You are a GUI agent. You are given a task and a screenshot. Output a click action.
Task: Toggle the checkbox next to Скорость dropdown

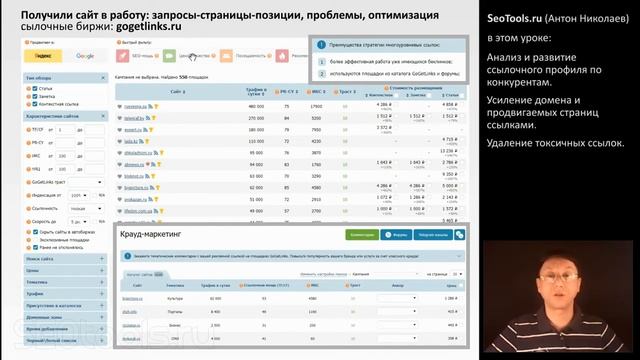95,222
